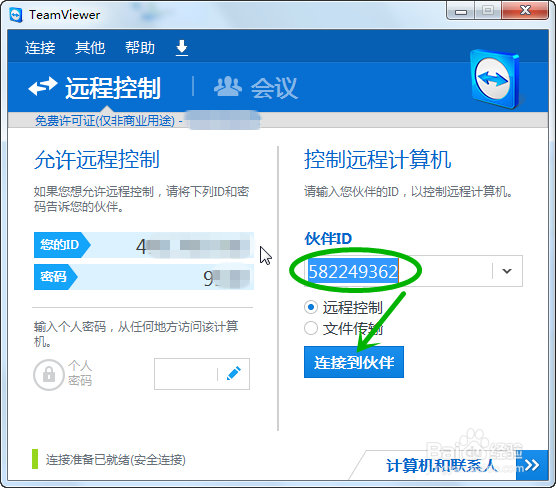Close the TeamViewer window
This screenshot has height=488, width=556.
[x=525, y=10]
